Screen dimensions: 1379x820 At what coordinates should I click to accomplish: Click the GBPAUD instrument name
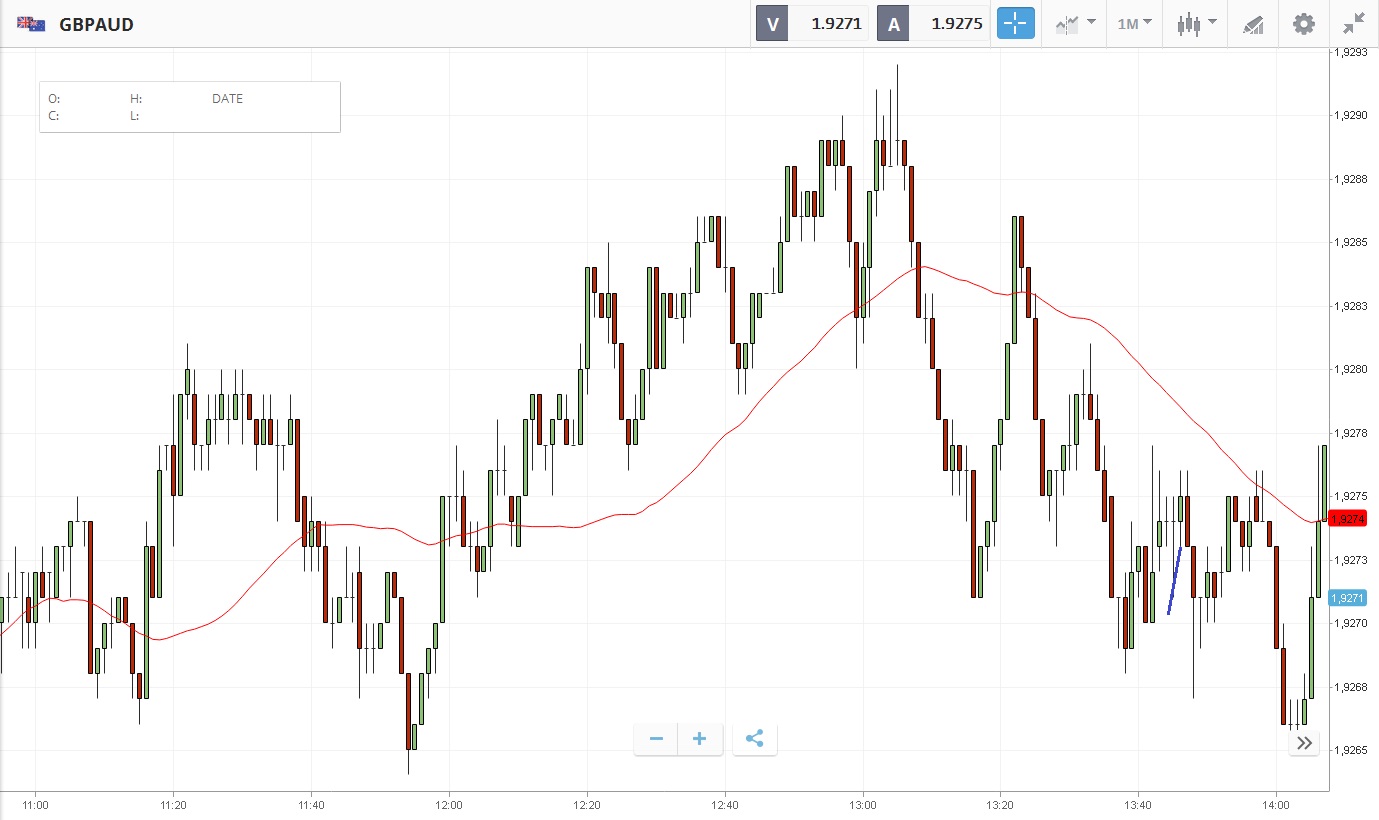tap(96, 24)
